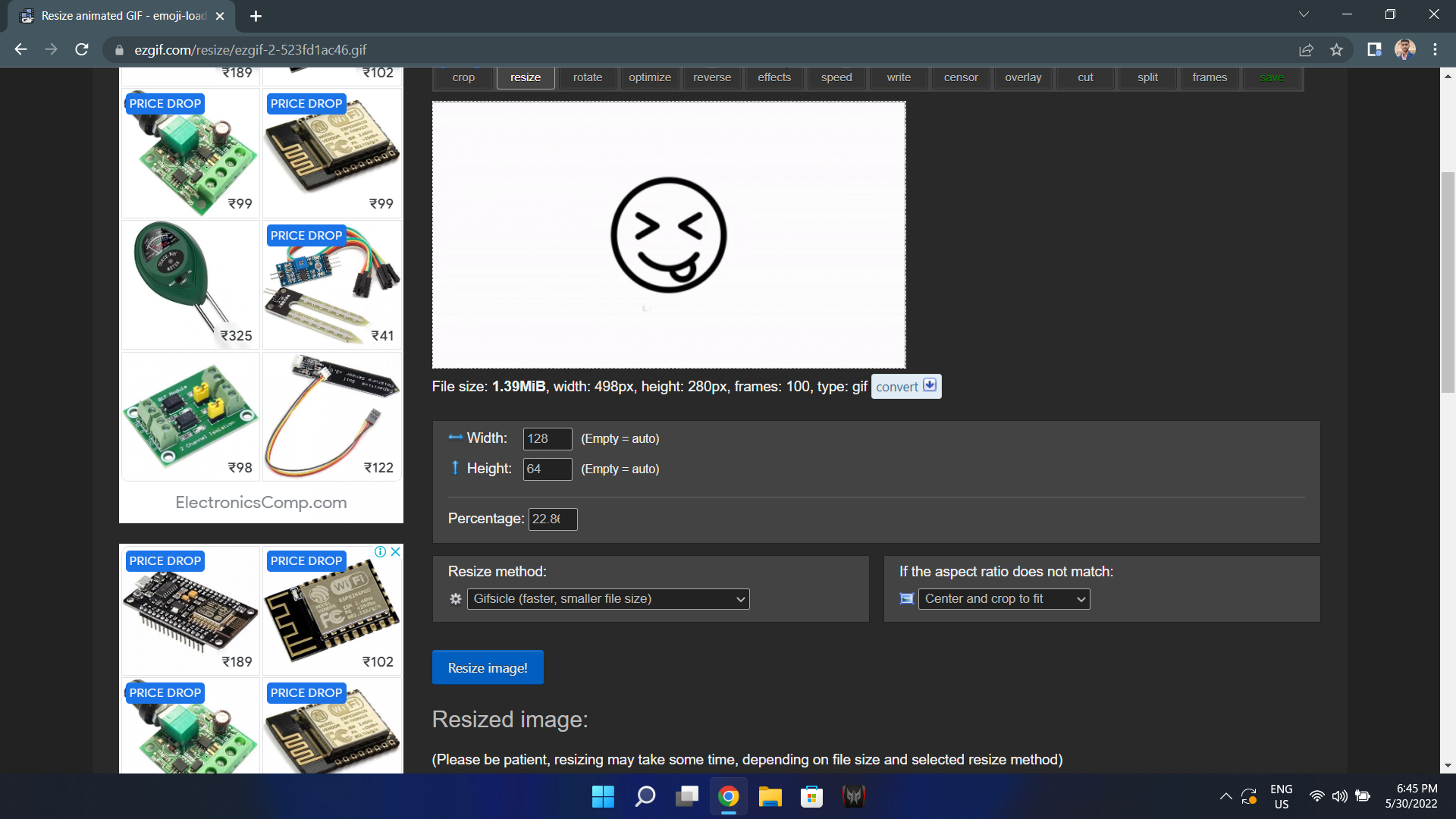Toggle the height lock icon
This screenshot has width=1456, height=819.
pyautogui.click(x=456, y=468)
